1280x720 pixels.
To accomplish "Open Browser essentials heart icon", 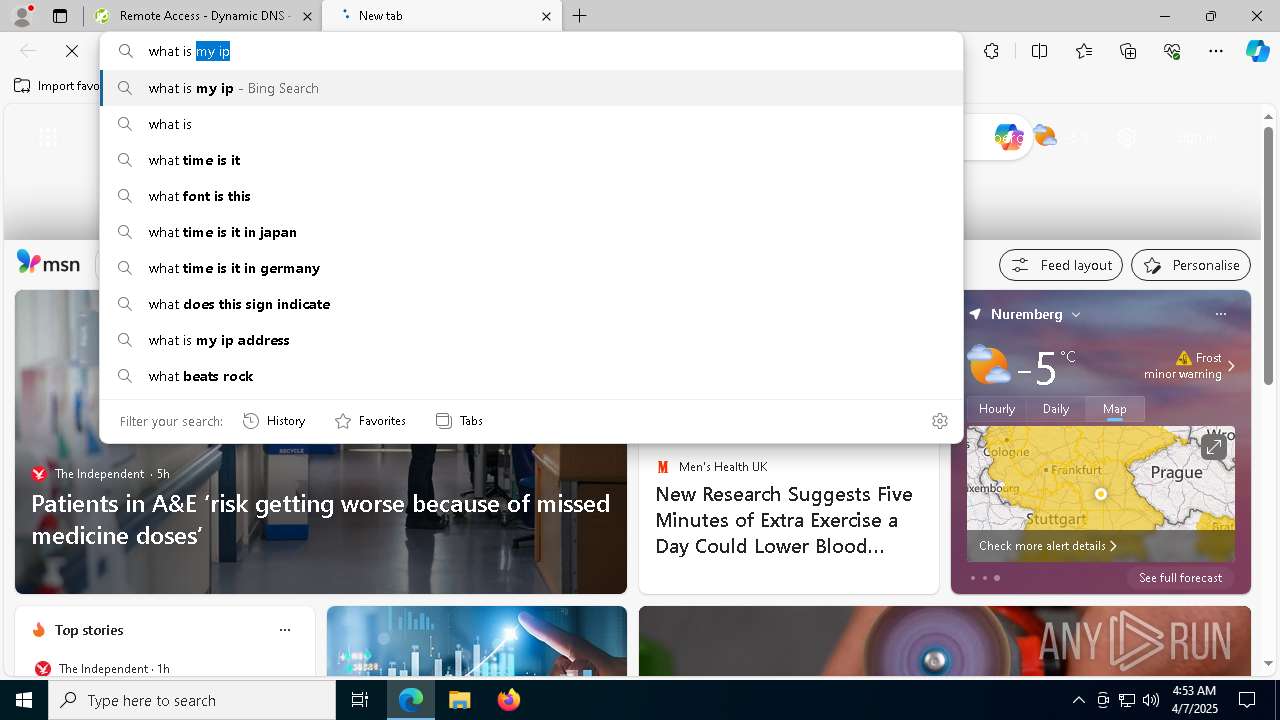I will pyautogui.click(x=1172, y=51).
